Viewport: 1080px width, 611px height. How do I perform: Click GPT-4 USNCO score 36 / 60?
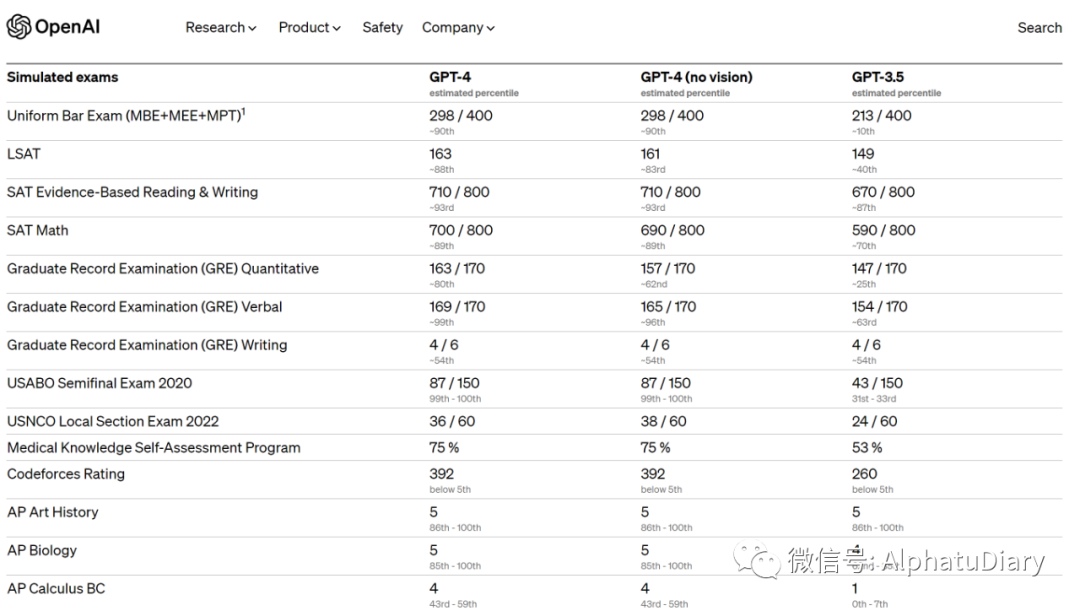452,422
